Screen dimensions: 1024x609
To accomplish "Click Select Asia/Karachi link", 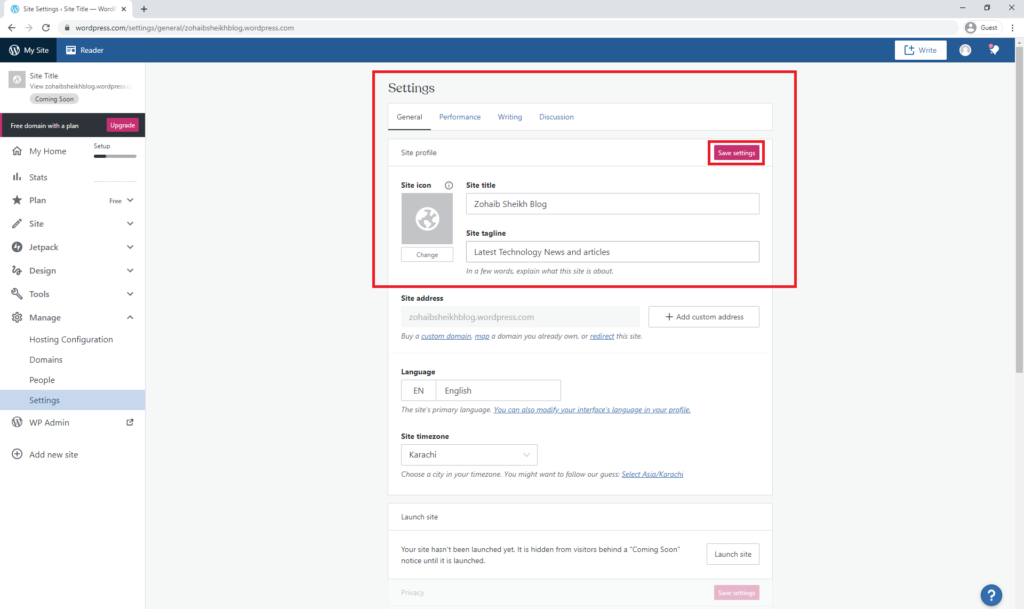I will pos(652,475).
